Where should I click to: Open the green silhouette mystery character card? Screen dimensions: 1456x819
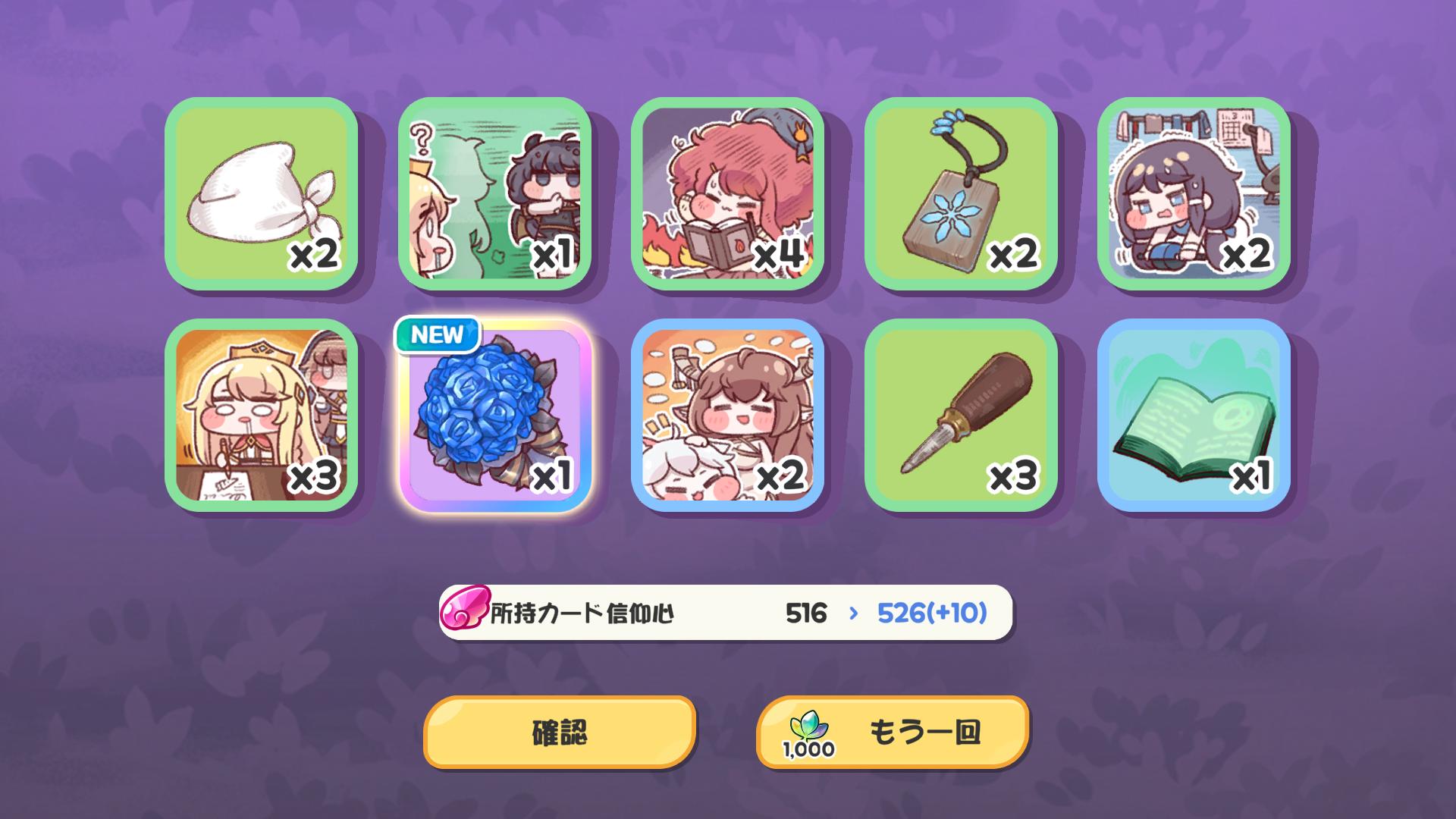coord(494,193)
